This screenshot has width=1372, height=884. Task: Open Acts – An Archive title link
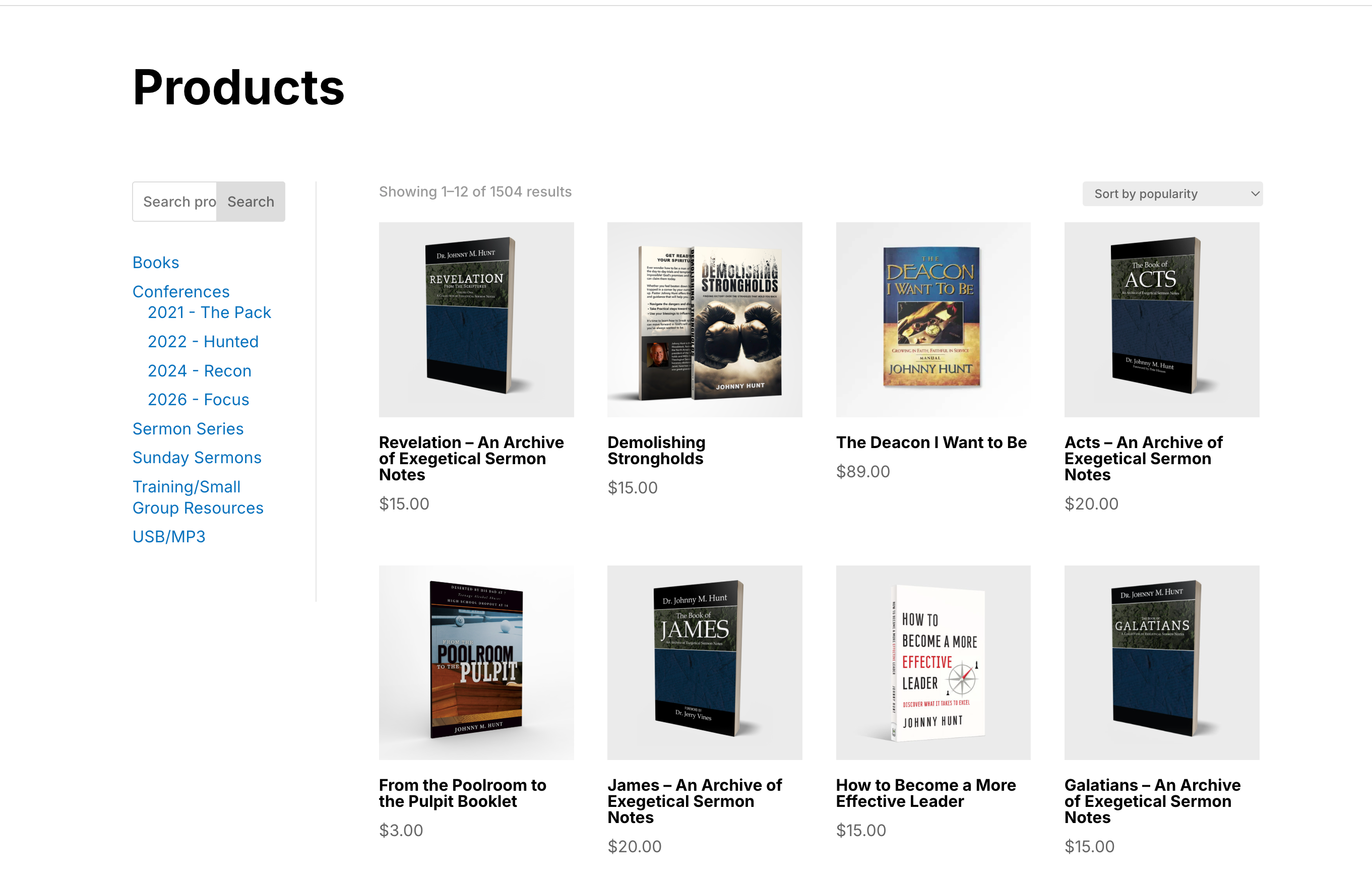coord(1144,459)
